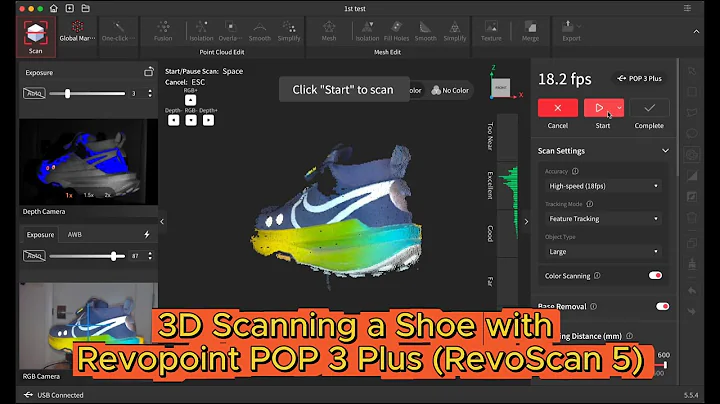This screenshot has width=720, height=404.
Task: Select the Scan tool in toolbar
Action: click(x=35, y=37)
